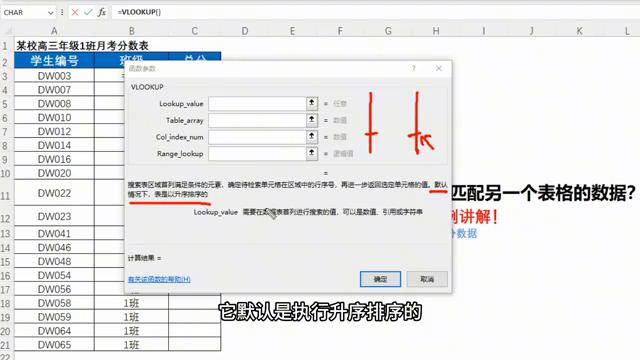The image size is (640, 360).
Task: Select row 1 header
Action: (x=6, y=45)
